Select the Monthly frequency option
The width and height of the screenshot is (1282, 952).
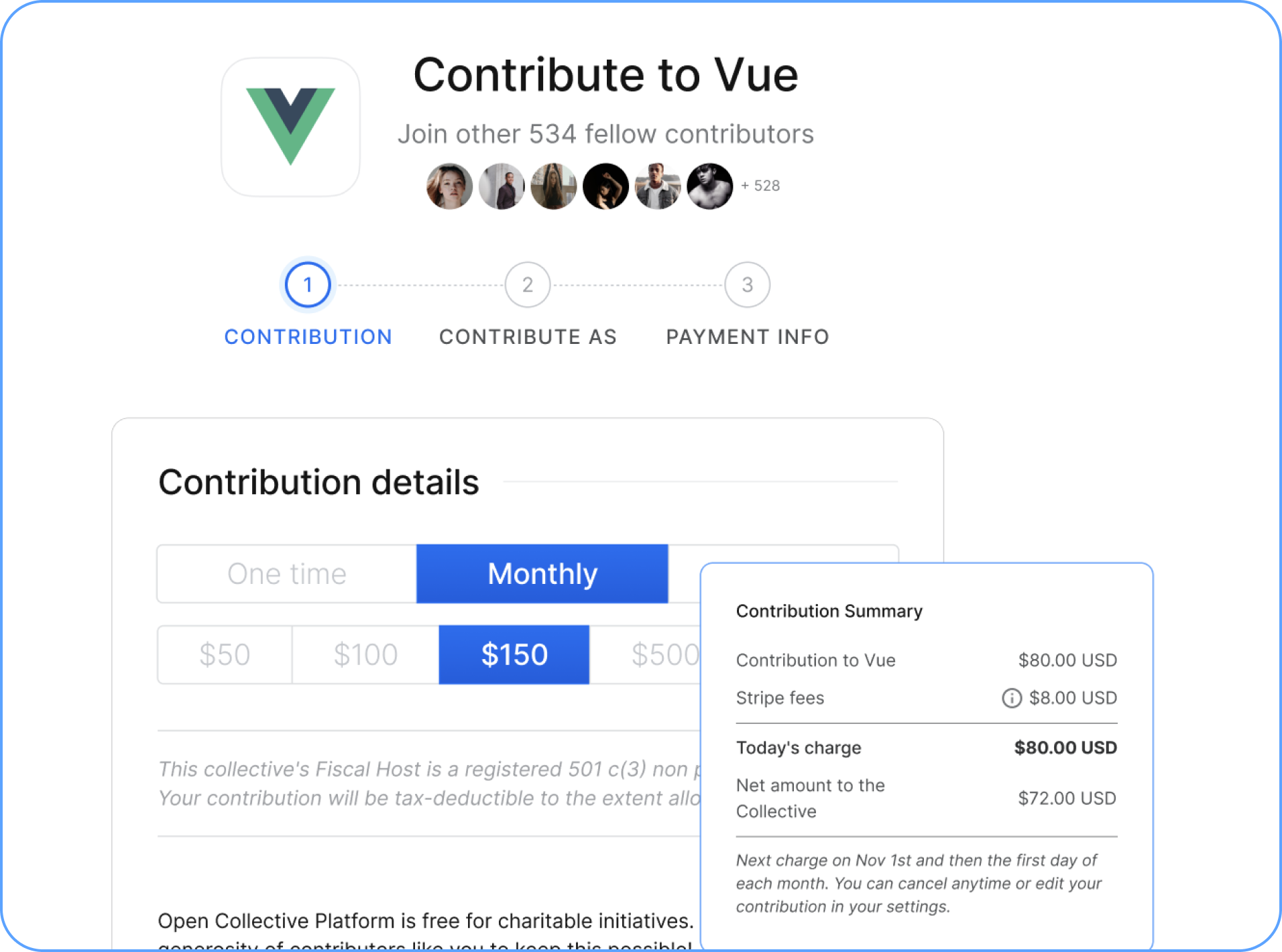tap(542, 574)
